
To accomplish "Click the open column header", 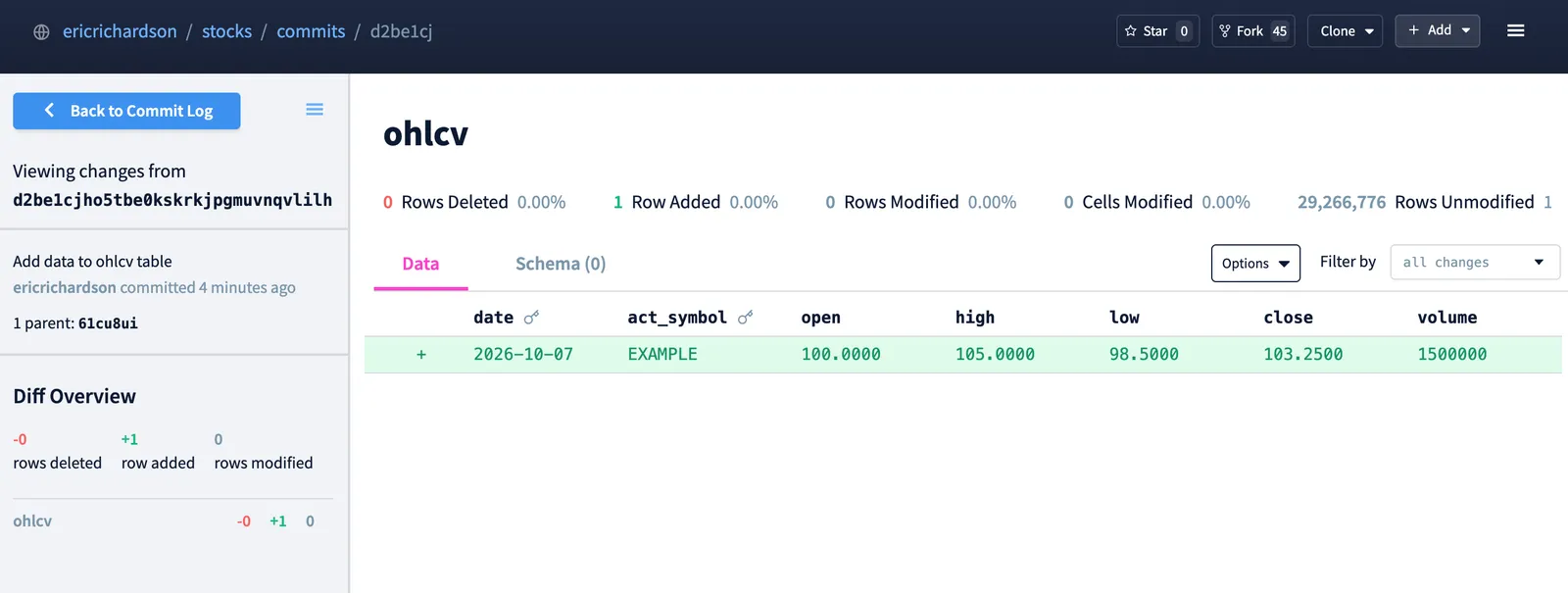I will (821, 318).
